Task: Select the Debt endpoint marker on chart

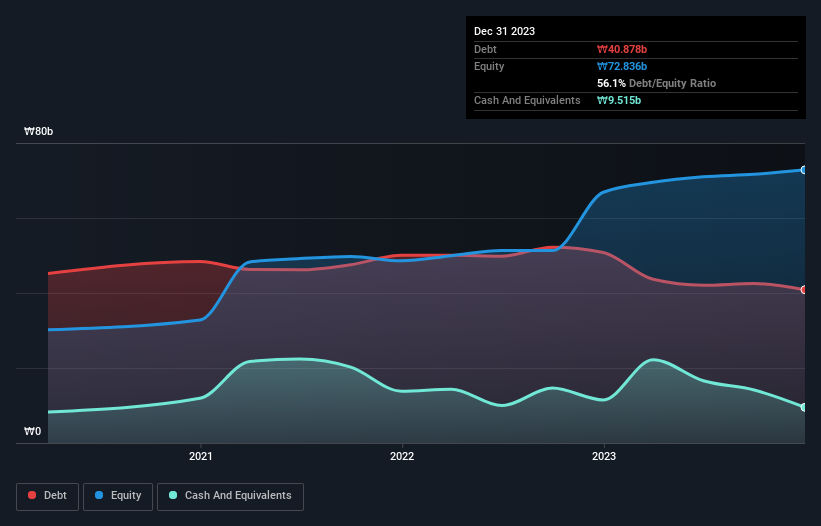Action: (x=804, y=289)
